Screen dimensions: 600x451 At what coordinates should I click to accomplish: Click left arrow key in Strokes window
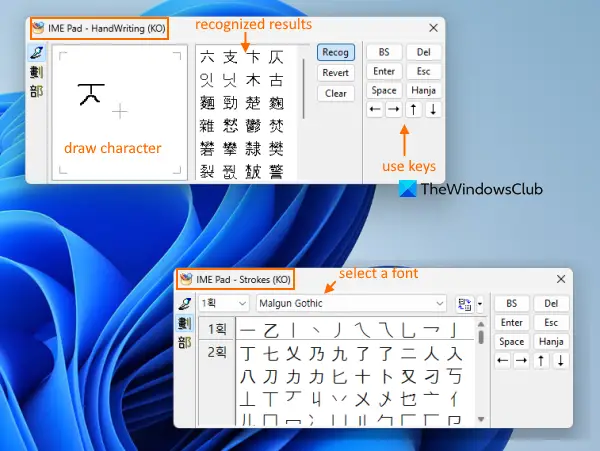(503, 361)
